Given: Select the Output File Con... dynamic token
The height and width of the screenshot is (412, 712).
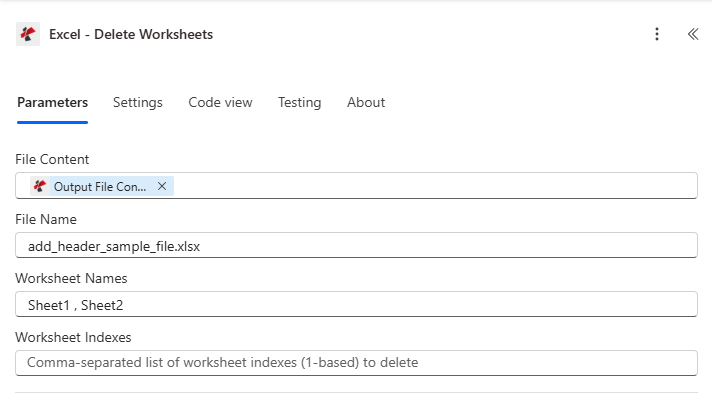Looking at the screenshot, I should click(x=100, y=187).
